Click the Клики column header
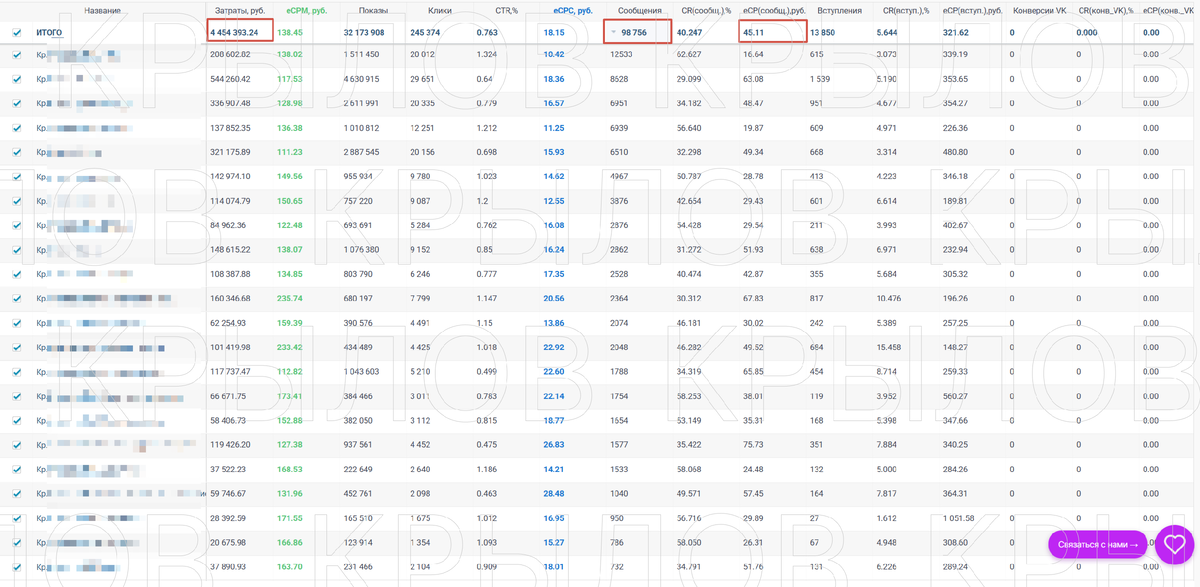Image resolution: width=1200 pixels, height=587 pixels. [439, 11]
